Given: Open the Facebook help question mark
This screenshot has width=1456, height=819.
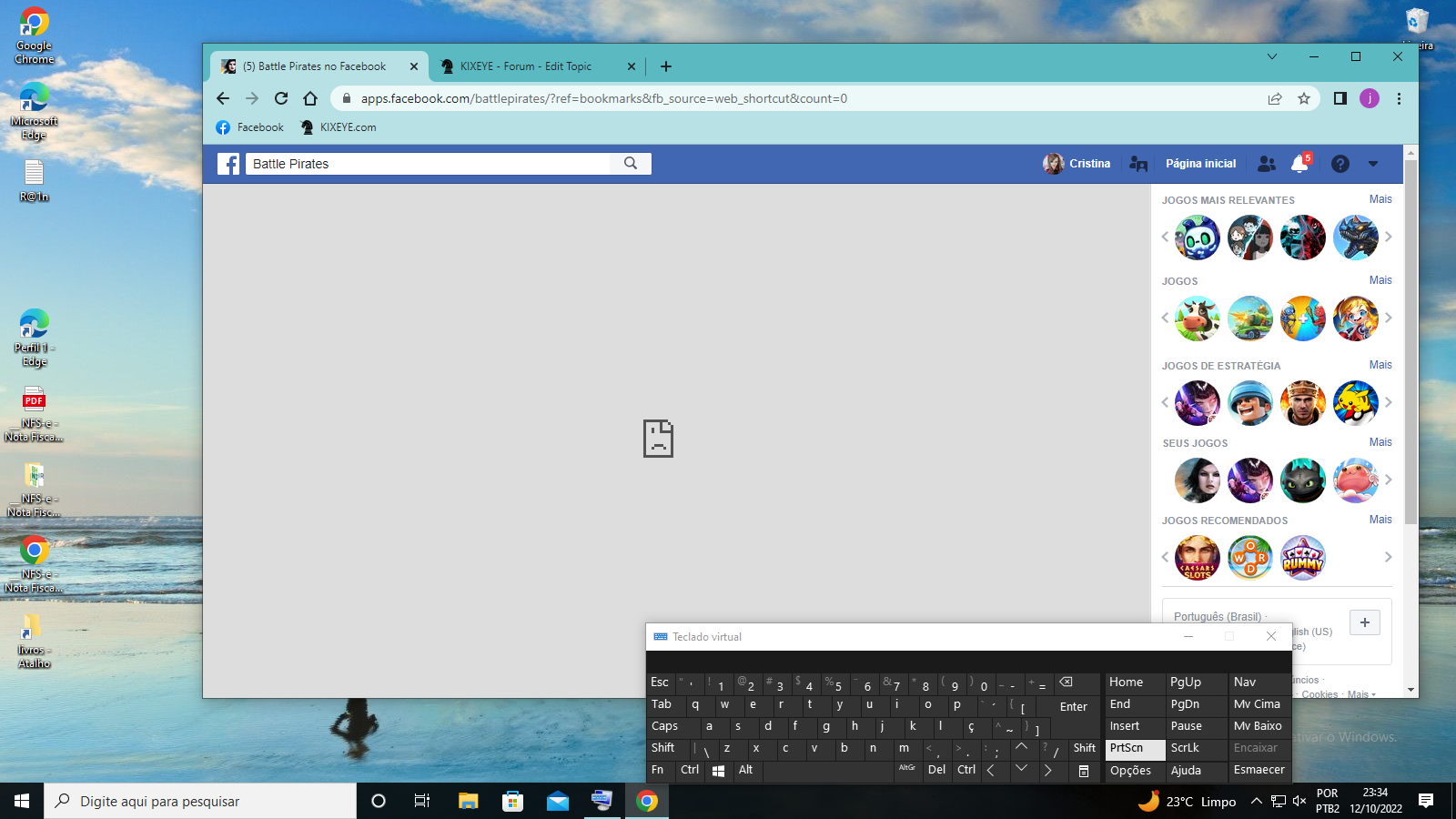Looking at the screenshot, I should pyautogui.click(x=1340, y=164).
